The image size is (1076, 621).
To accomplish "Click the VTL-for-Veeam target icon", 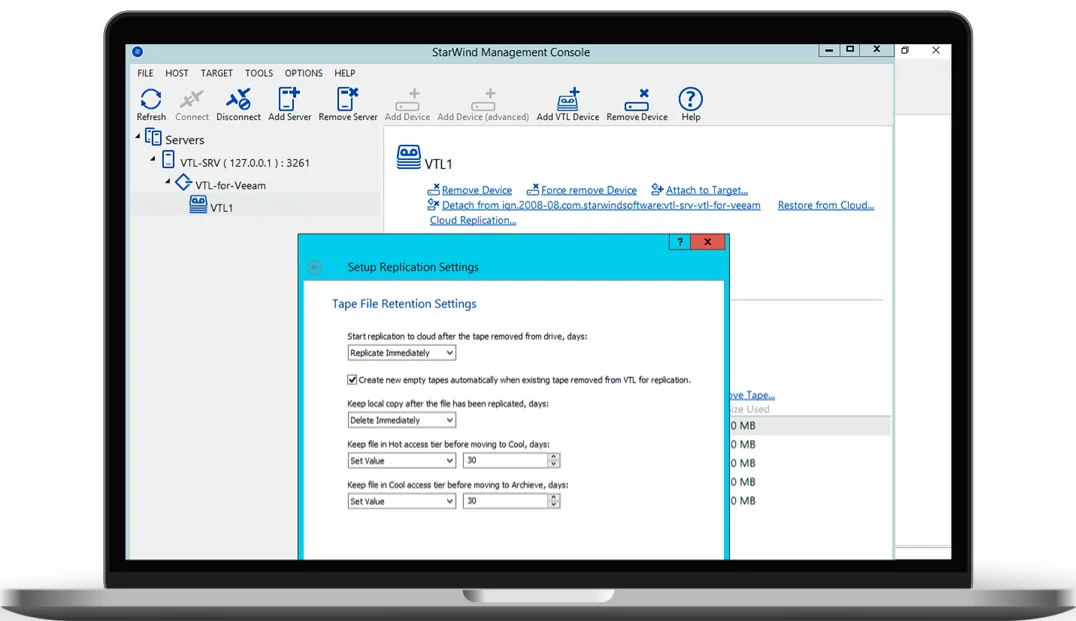I will pyautogui.click(x=183, y=183).
